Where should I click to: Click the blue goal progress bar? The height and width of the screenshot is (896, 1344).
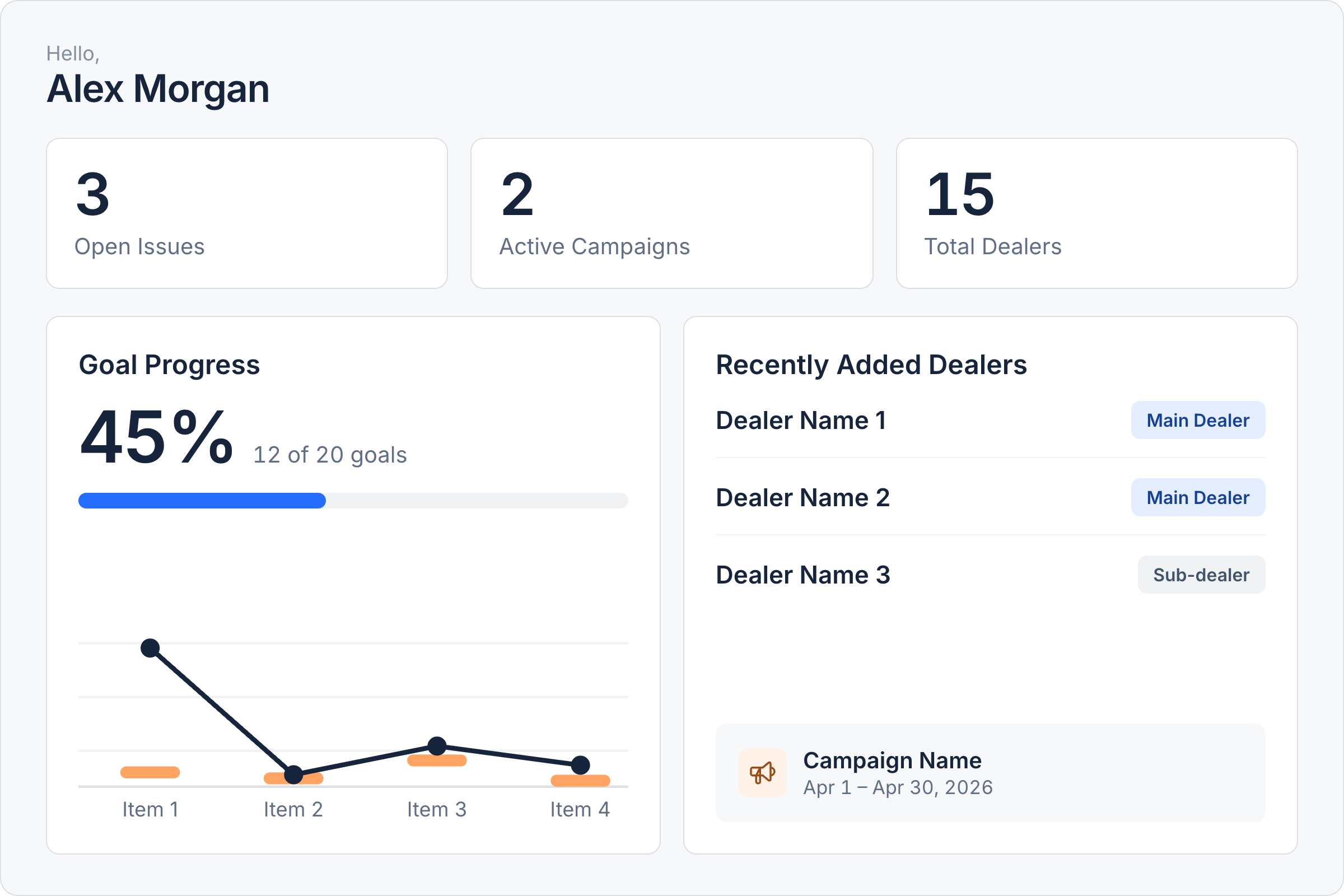click(x=202, y=501)
